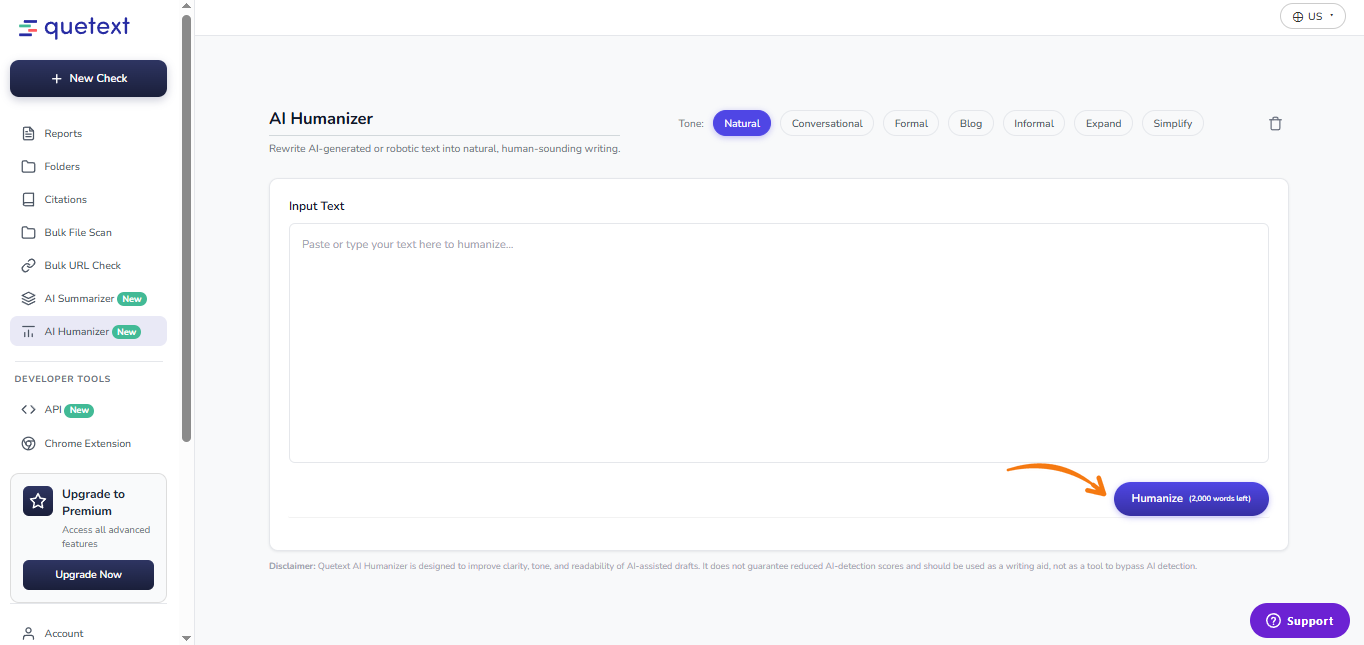Click the Account person icon
1364x645 pixels.
tap(29, 633)
